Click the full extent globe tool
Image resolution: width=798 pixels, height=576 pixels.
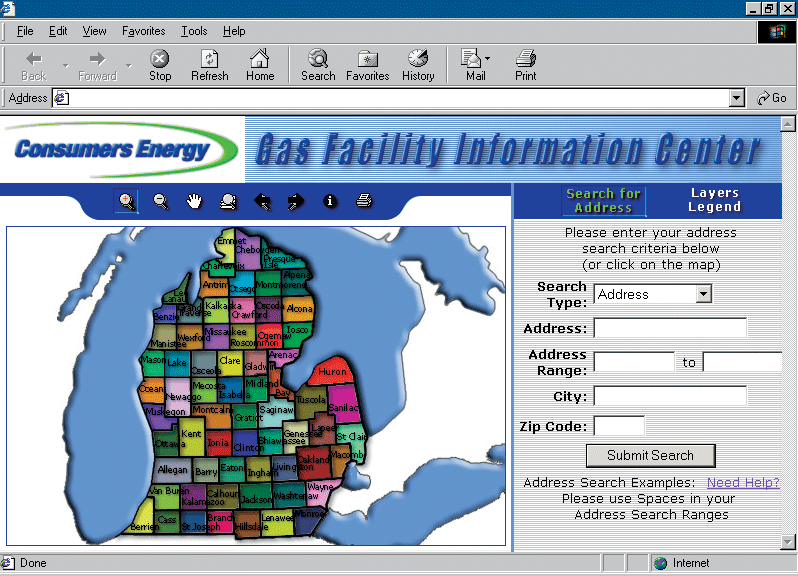coord(227,202)
